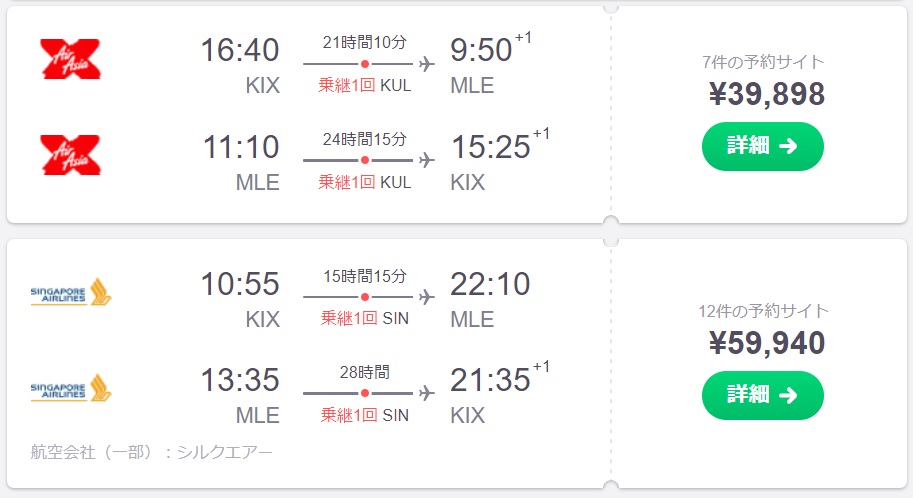The image size is (913, 498).
Task: Click the 7件の予約サイト text
Action: click(x=763, y=62)
